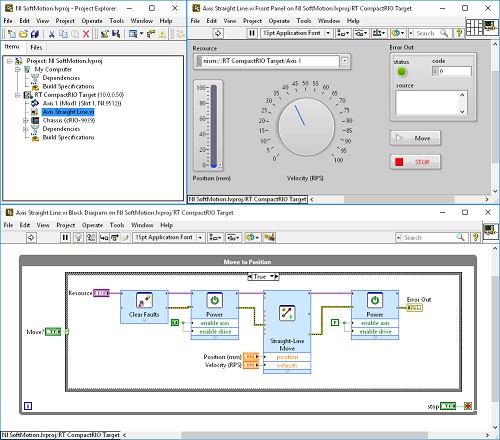500x440 pixels.
Task: Click the Clear Faults node icon
Action: (144, 300)
